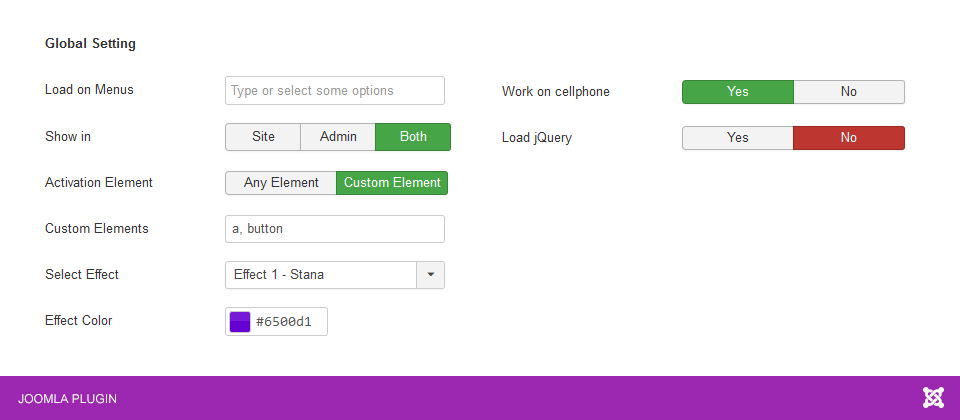Viewport: 960px width, 420px height.
Task: Enable Work on cellphone with Yes
Action: point(737,92)
